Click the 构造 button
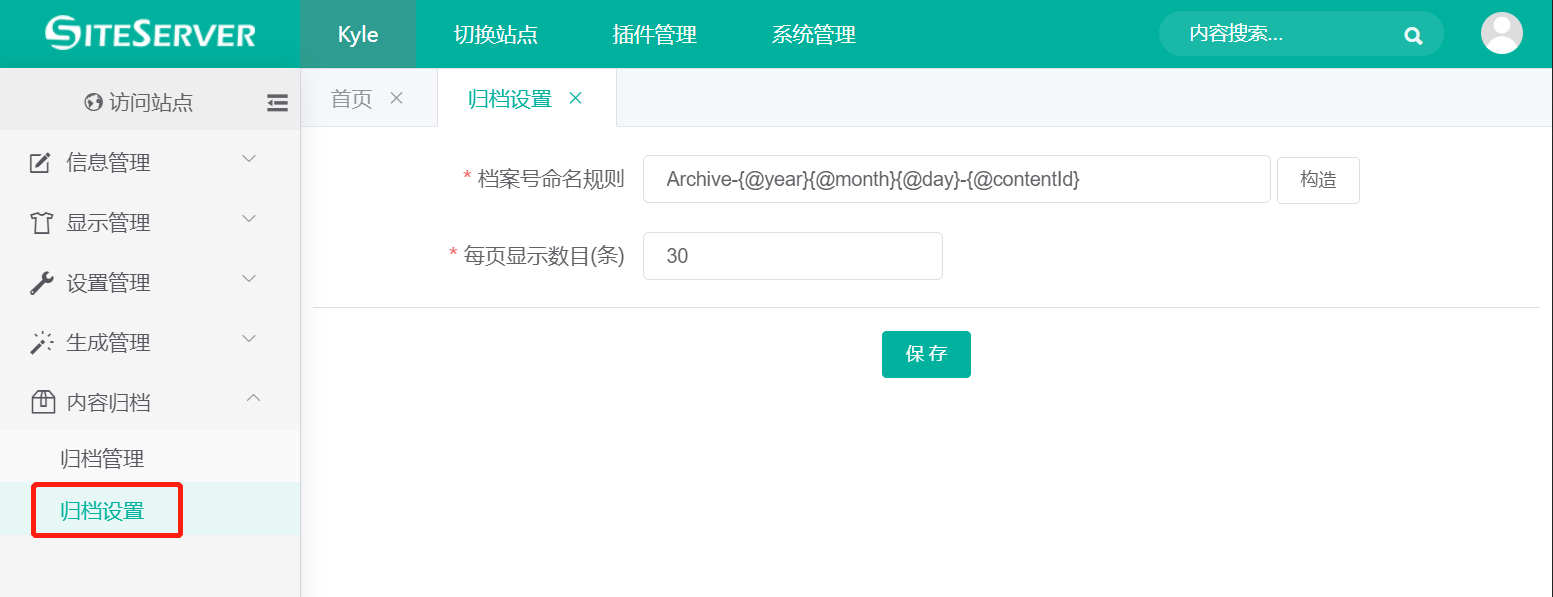 coord(1317,180)
